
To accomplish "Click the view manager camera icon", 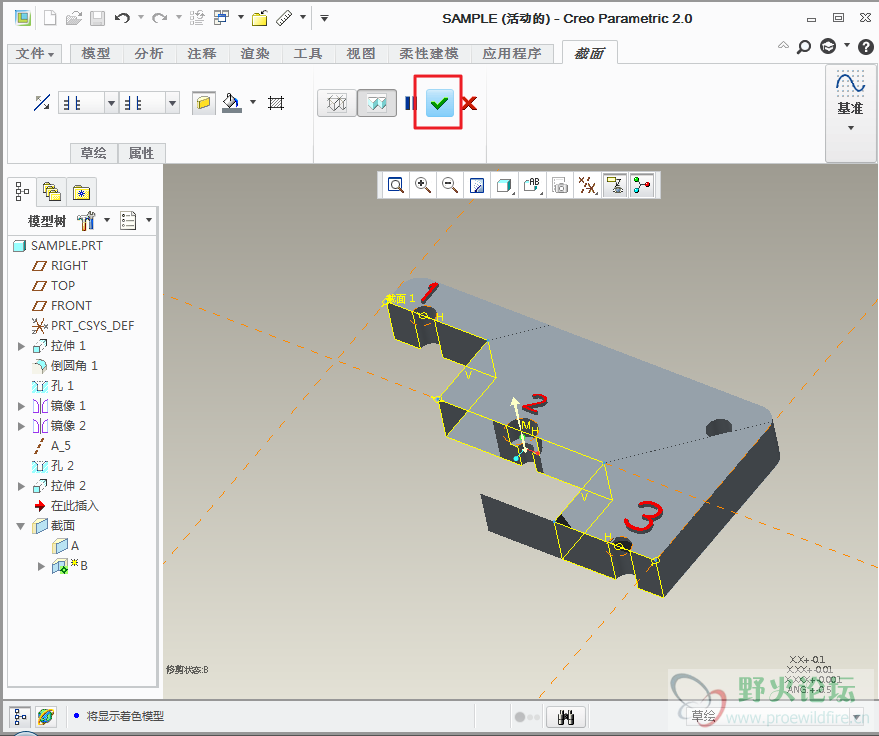I will pos(559,185).
